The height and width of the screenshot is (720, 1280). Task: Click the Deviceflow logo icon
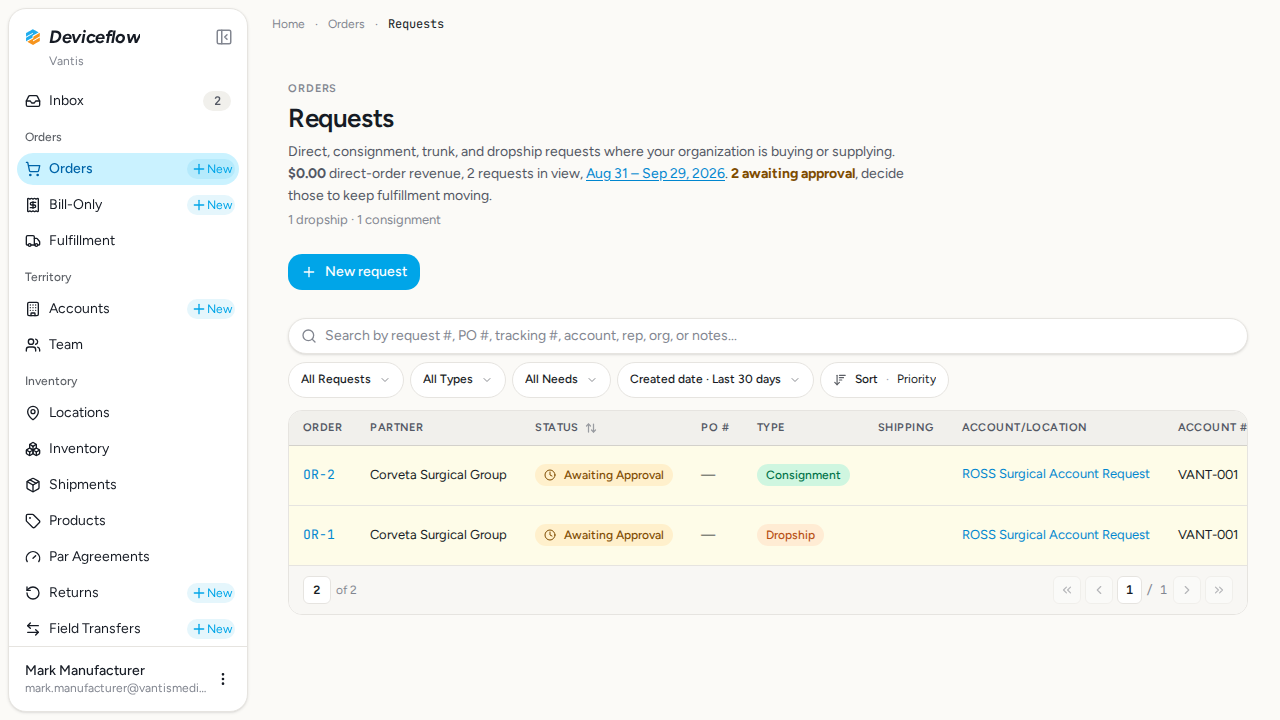33,37
